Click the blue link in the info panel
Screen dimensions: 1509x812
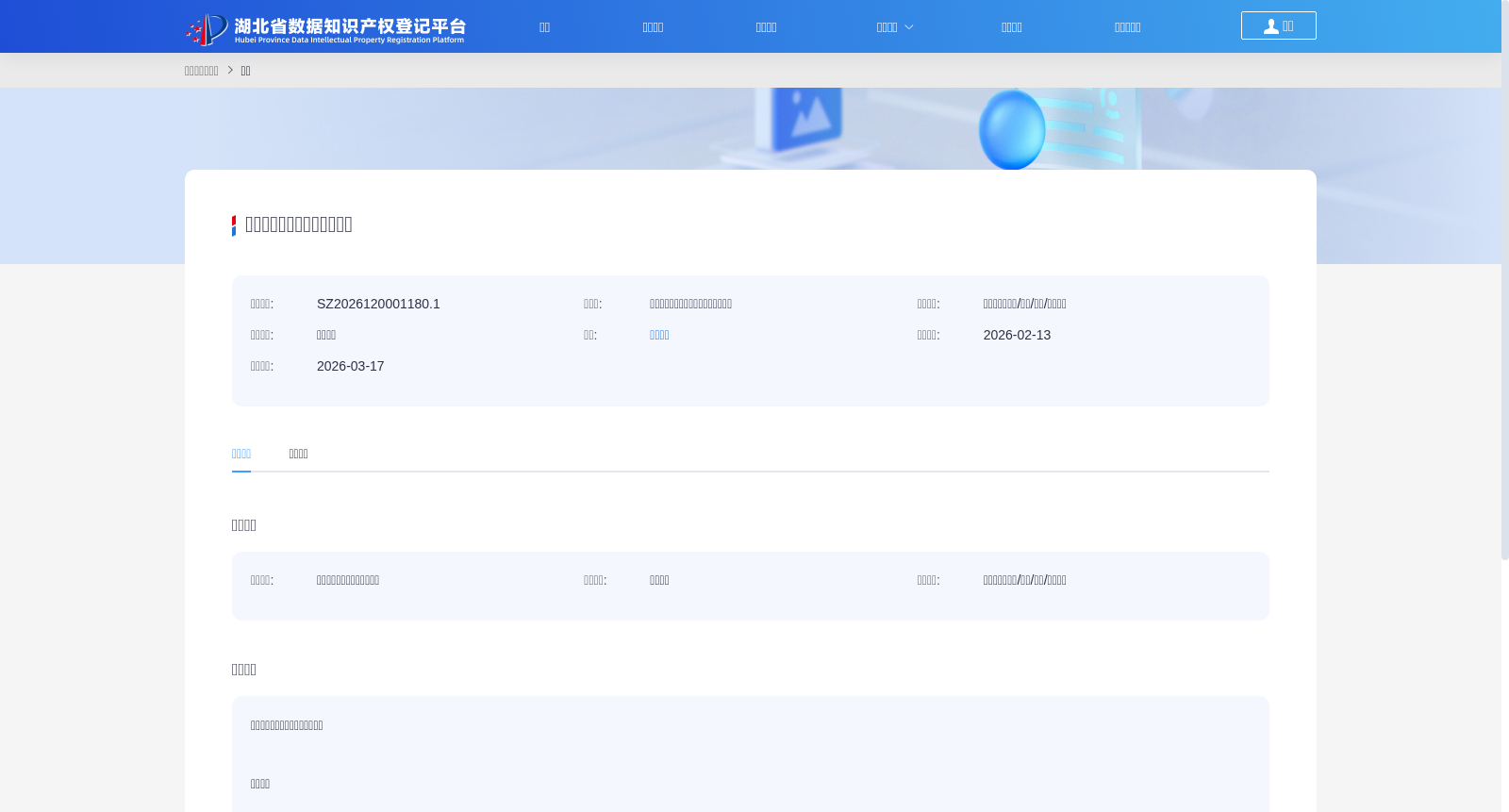(x=659, y=335)
